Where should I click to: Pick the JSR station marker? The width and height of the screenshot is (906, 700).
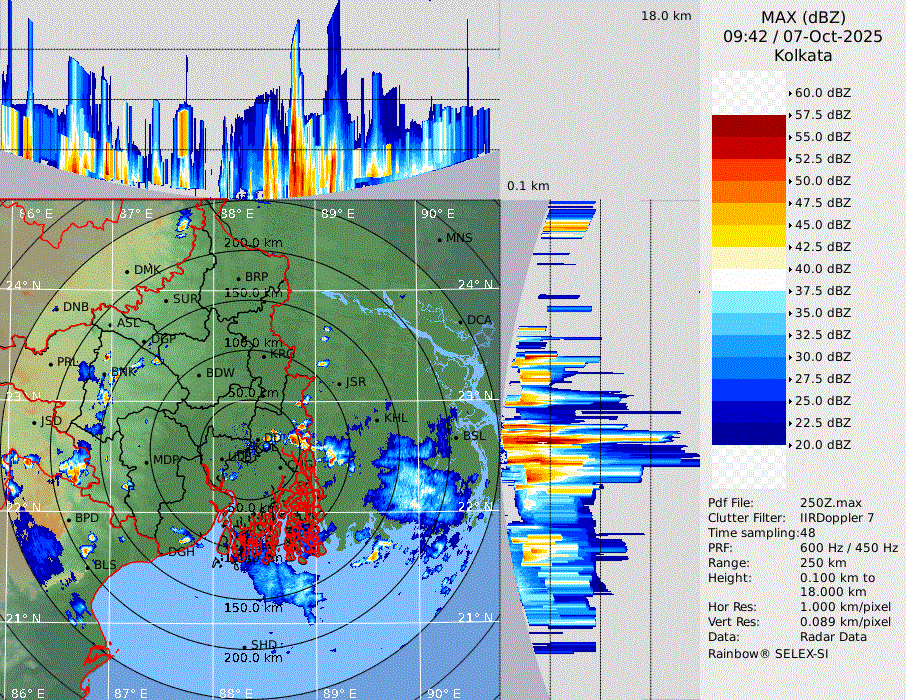click(341, 383)
